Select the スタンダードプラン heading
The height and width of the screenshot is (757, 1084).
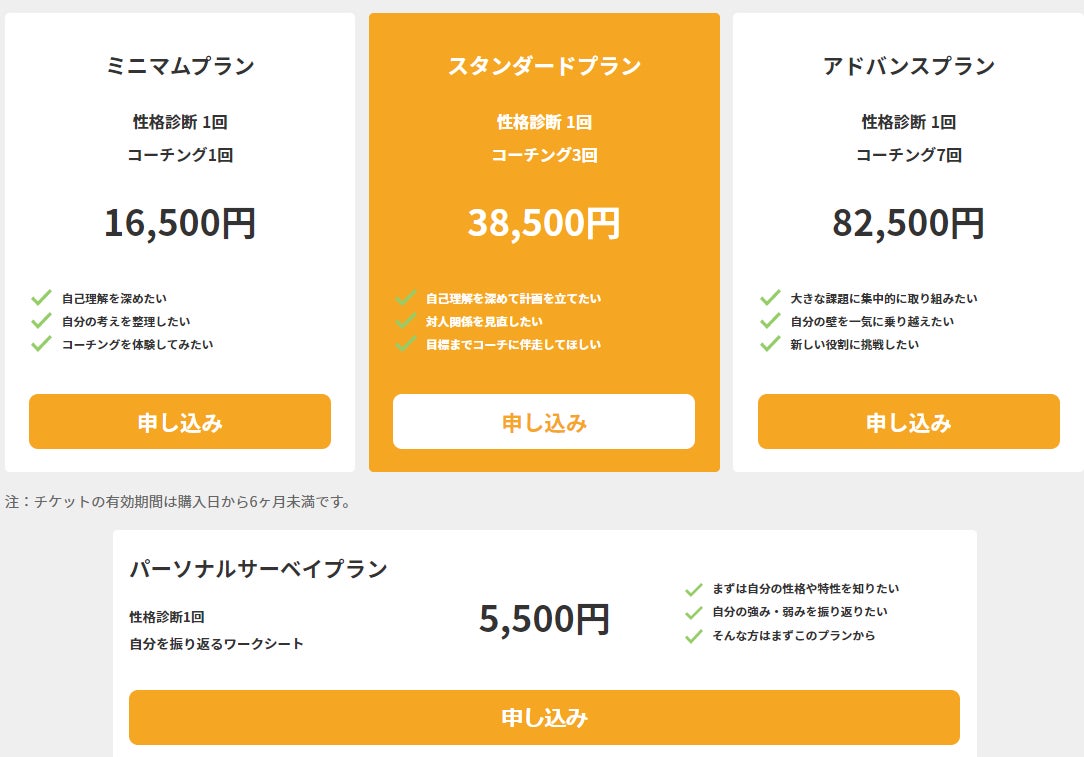tap(544, 67)
